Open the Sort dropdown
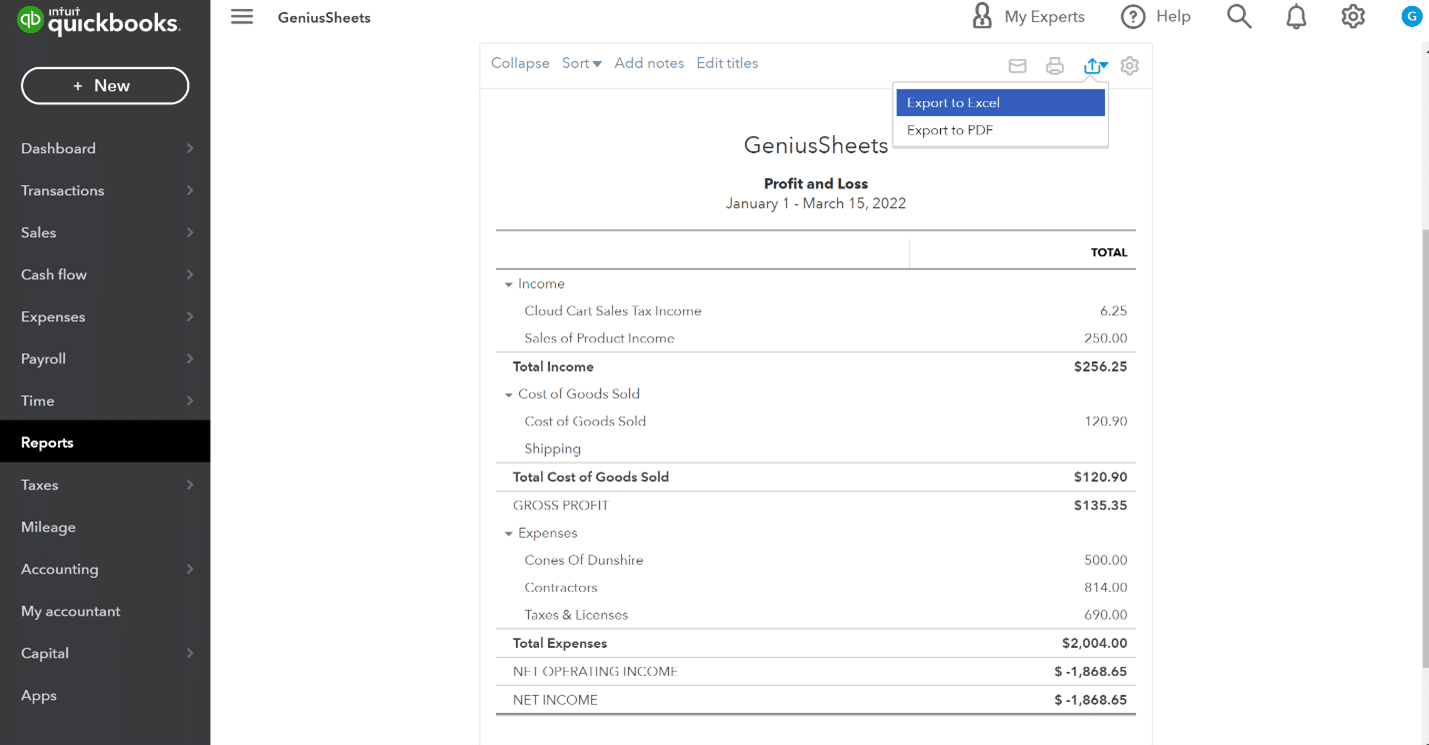1429x745 pixels. pos(582,63)
